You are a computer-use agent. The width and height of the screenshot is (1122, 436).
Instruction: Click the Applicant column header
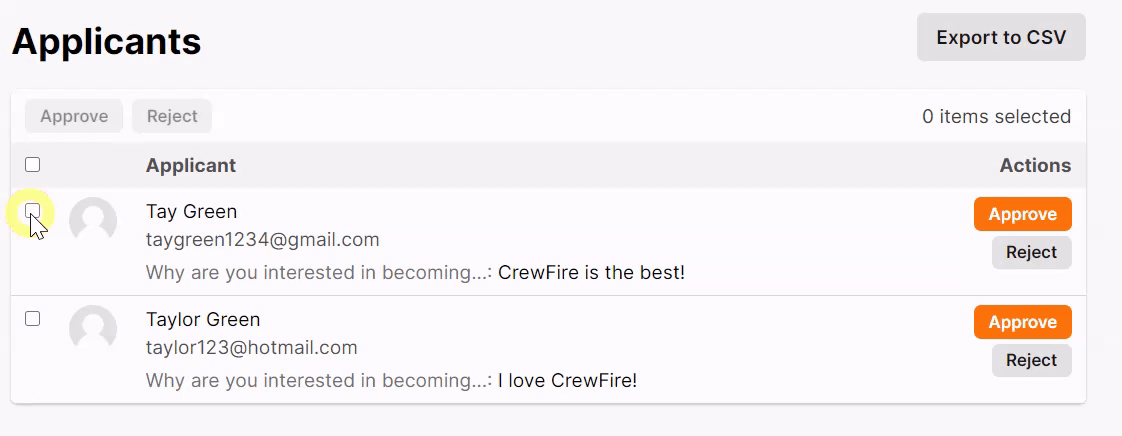point(191,165)
